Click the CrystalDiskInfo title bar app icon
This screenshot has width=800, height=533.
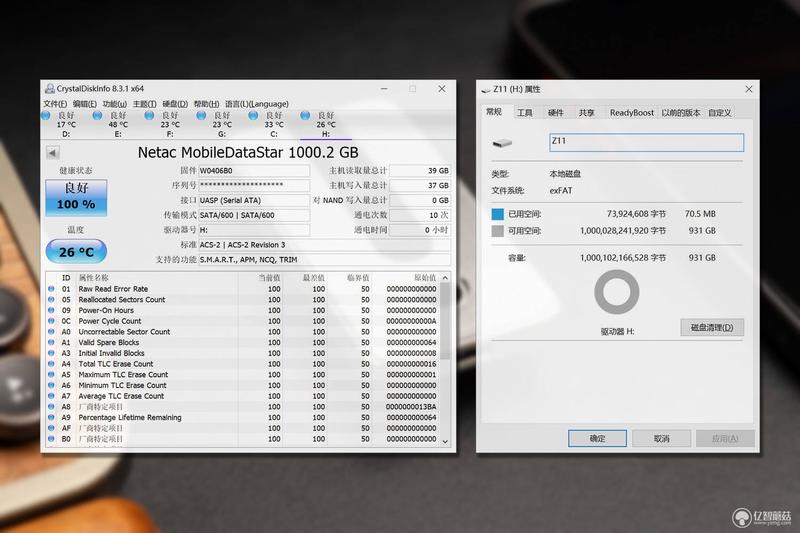[x=49, y=89]
